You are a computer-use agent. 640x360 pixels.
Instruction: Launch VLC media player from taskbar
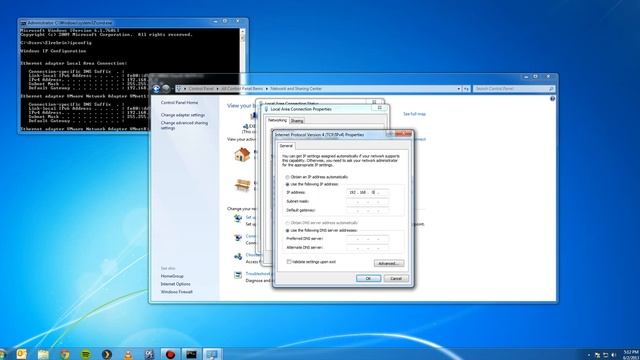[128, 354]
